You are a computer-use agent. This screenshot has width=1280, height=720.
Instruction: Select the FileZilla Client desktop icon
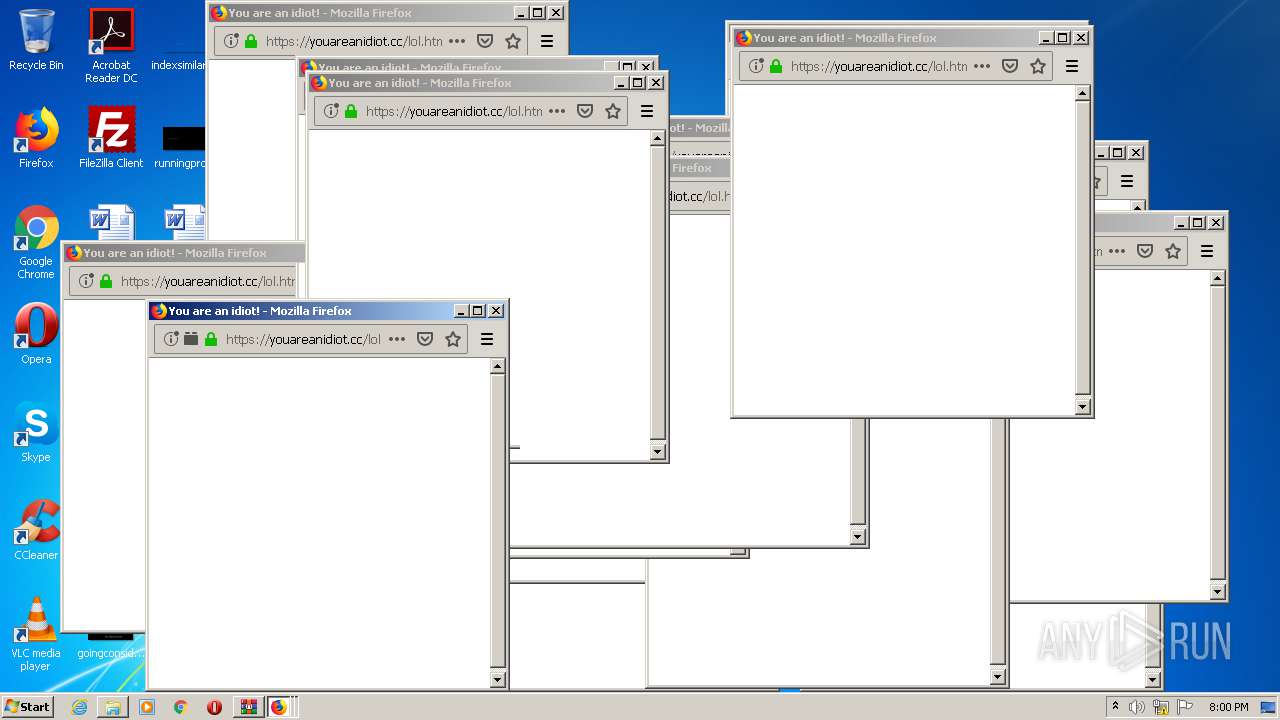click(x=111, y=138)
